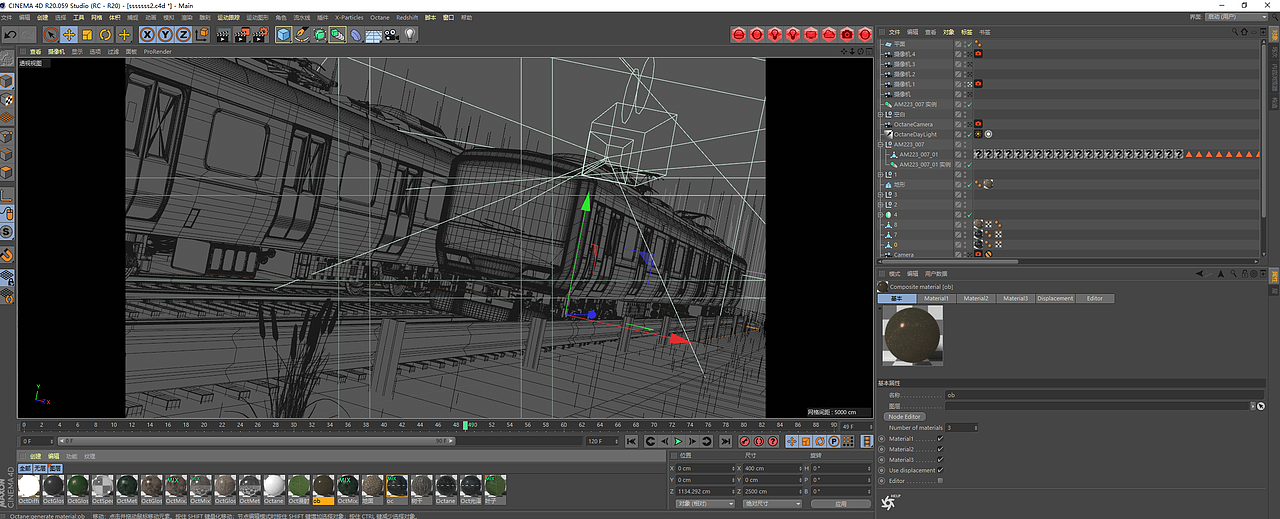Open the X-Particles menu
This screenshot has width=1280, height=519.
(350, 18)
